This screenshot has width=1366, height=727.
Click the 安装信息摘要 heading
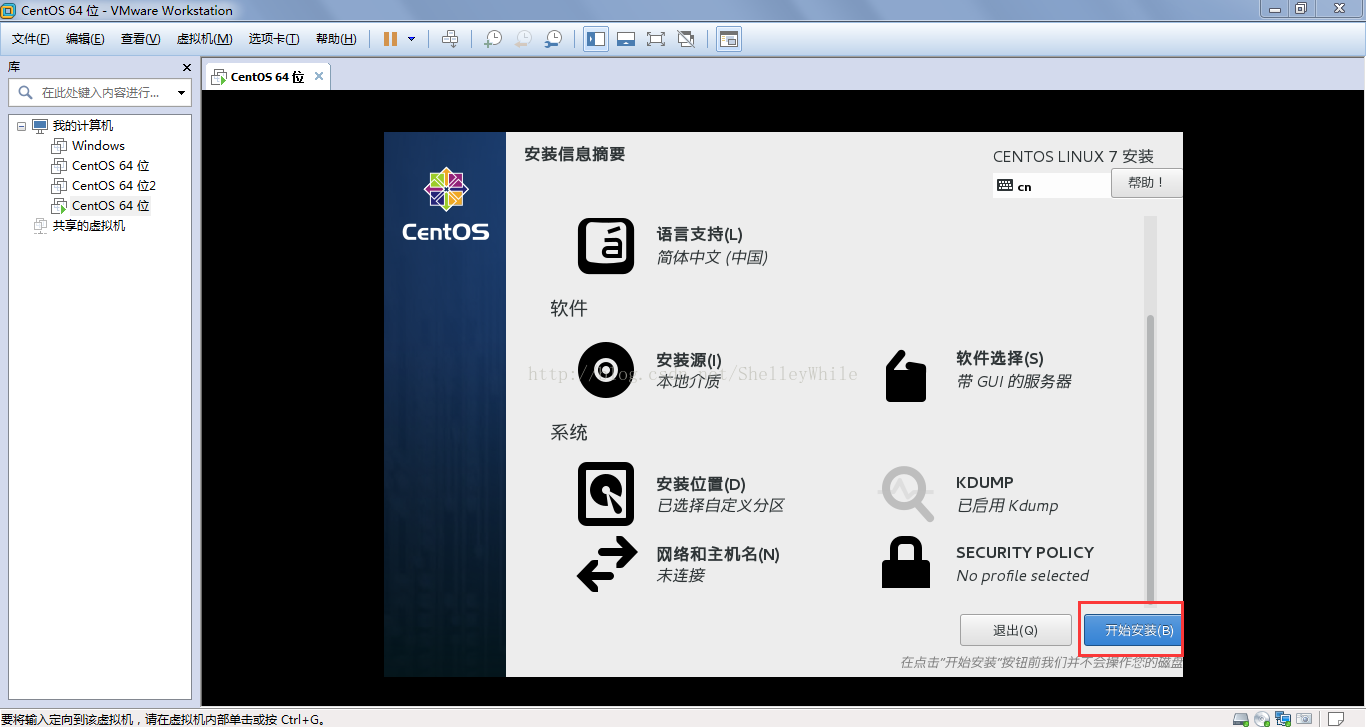[x=574, y=154]
